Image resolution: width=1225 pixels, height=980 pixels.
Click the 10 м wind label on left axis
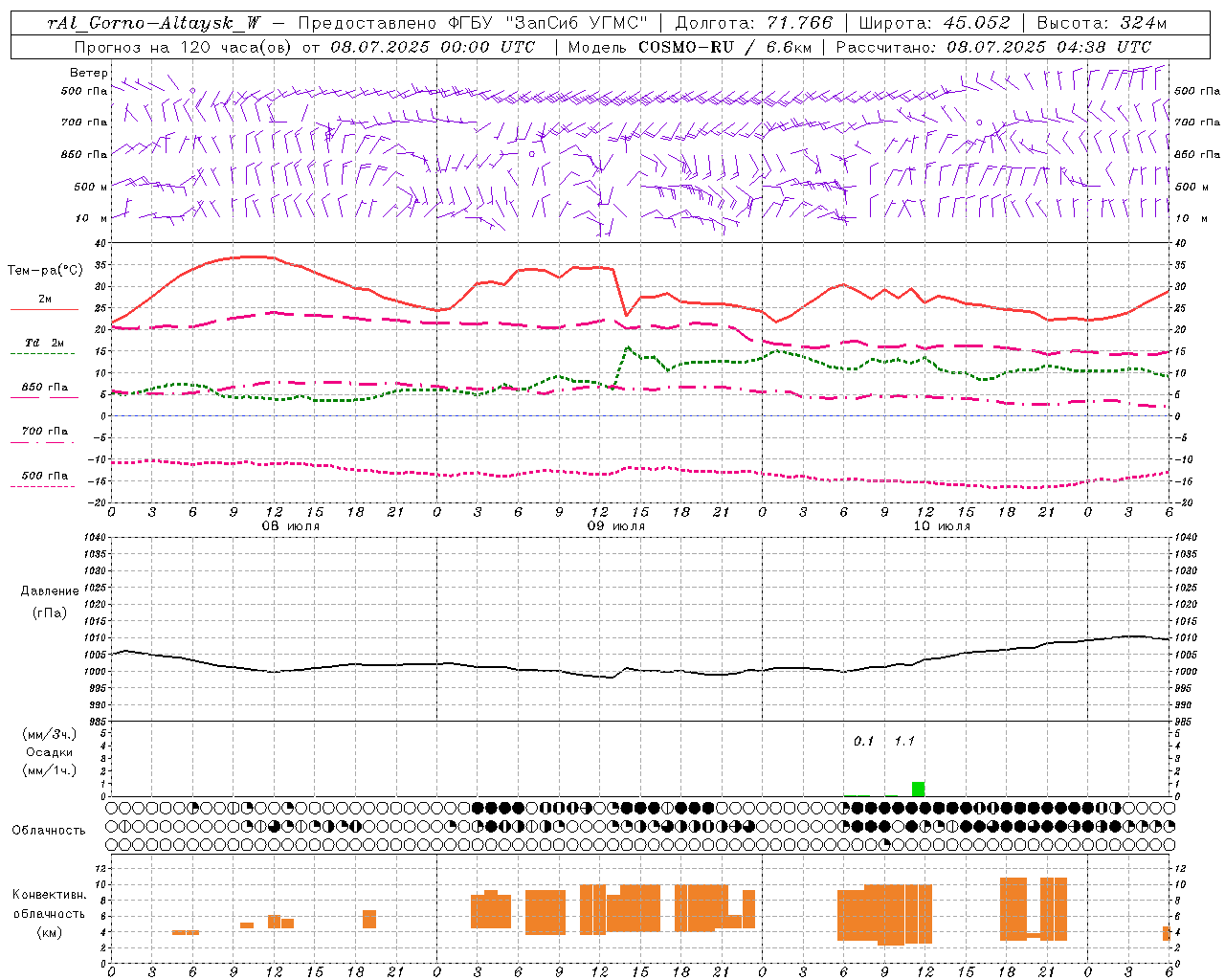[93, 218]
